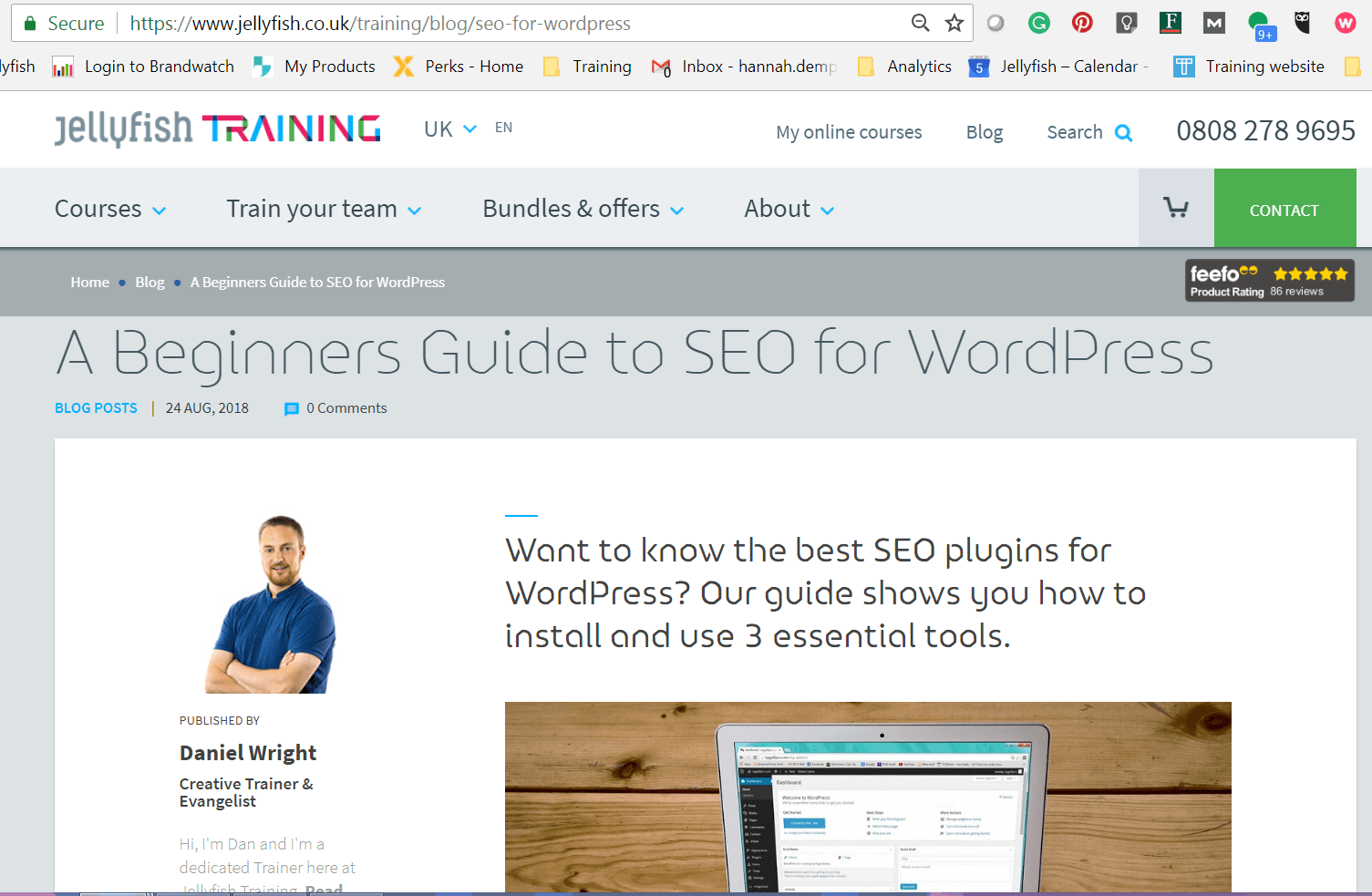
Task: Click the Jellyfish Training logo
Action: coord(218,129)
